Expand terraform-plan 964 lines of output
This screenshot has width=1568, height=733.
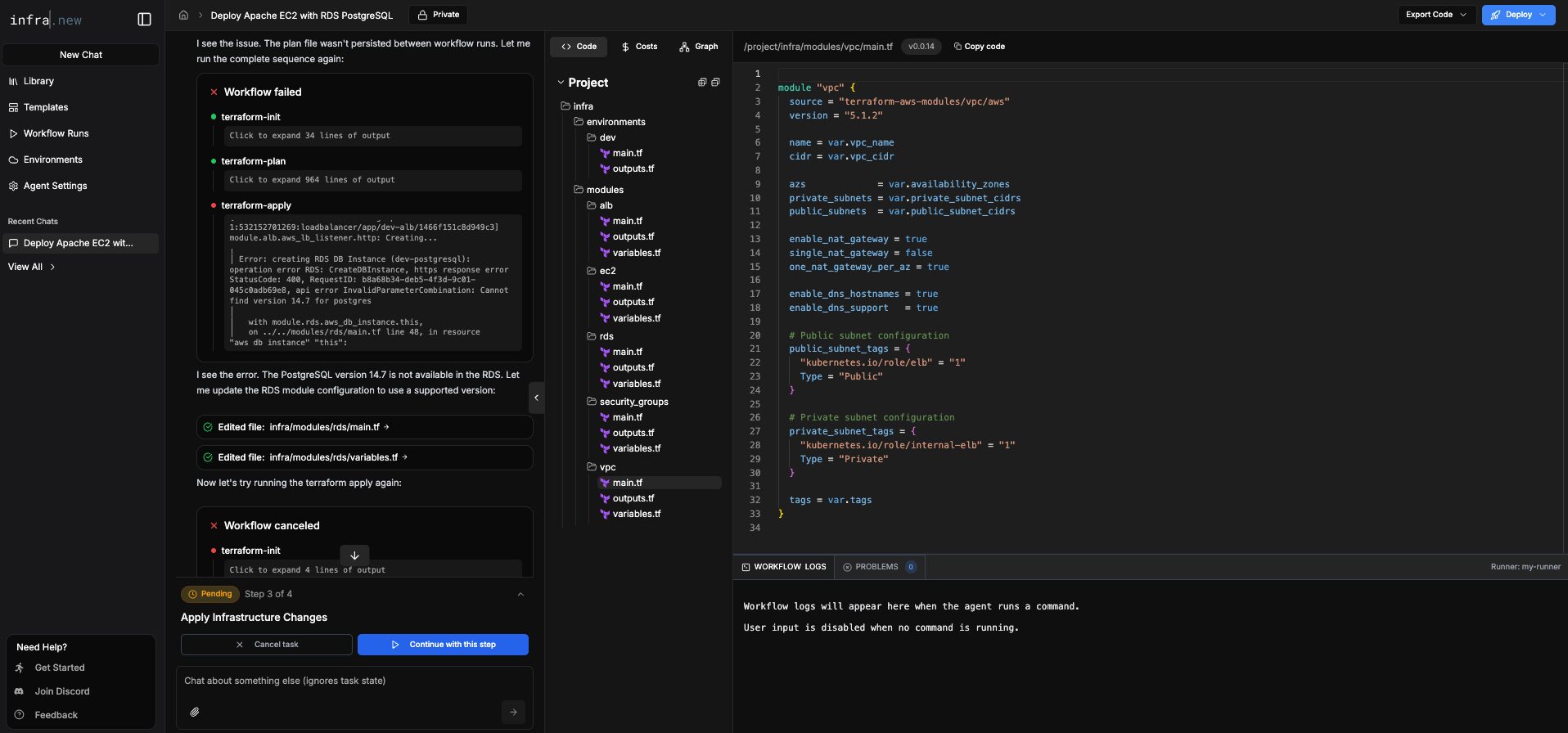373,180
